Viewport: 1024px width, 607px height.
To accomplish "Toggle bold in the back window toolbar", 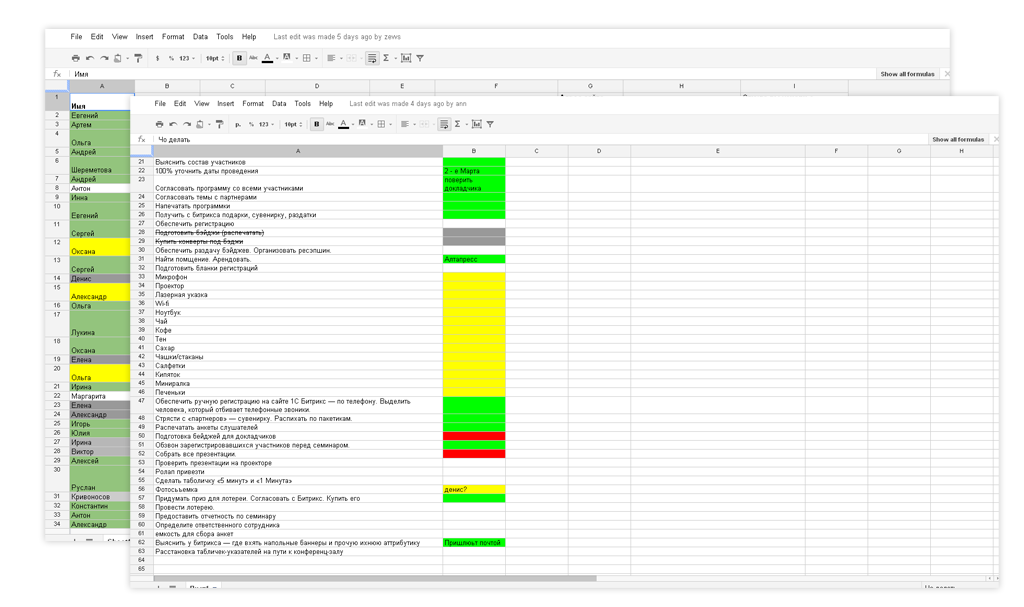I will click(240, 58).
